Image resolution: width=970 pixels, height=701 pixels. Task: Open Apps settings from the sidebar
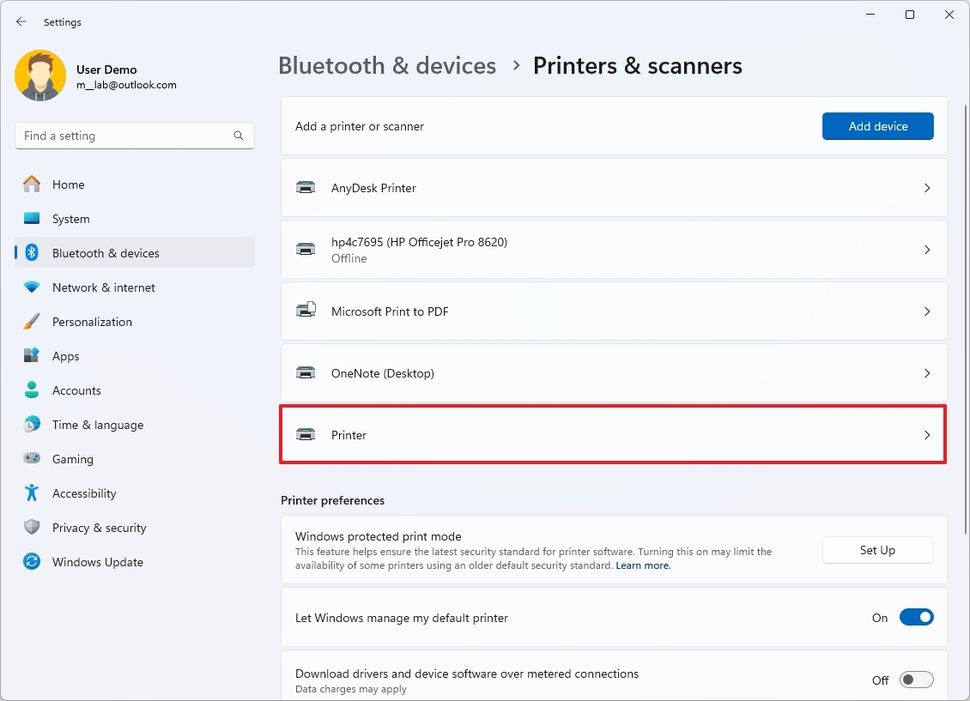click(x=35, y=356)
